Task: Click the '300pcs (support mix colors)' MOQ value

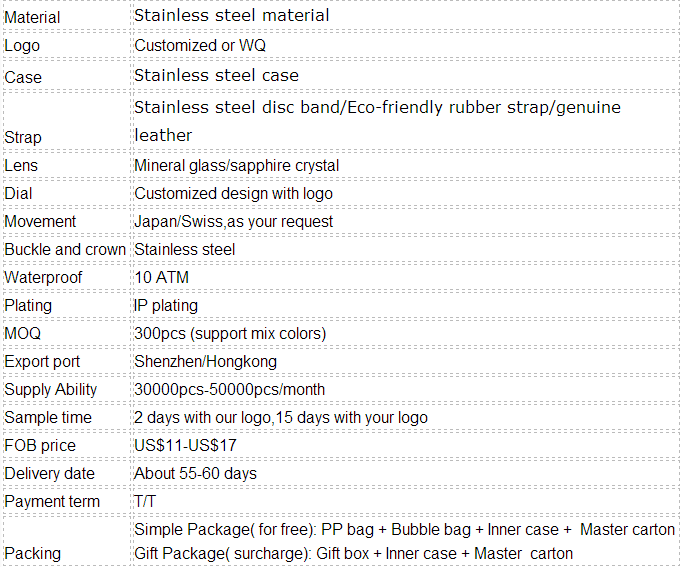Action: 230,334
